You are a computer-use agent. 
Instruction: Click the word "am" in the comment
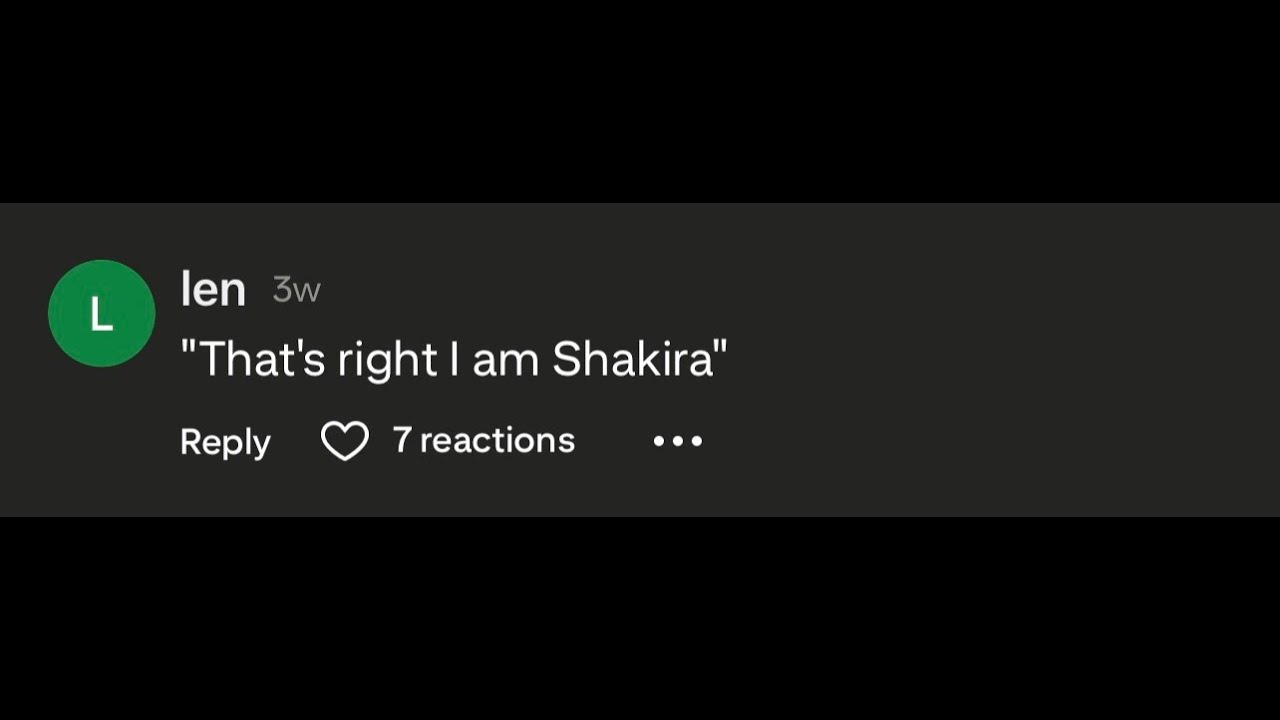(506, 362)
